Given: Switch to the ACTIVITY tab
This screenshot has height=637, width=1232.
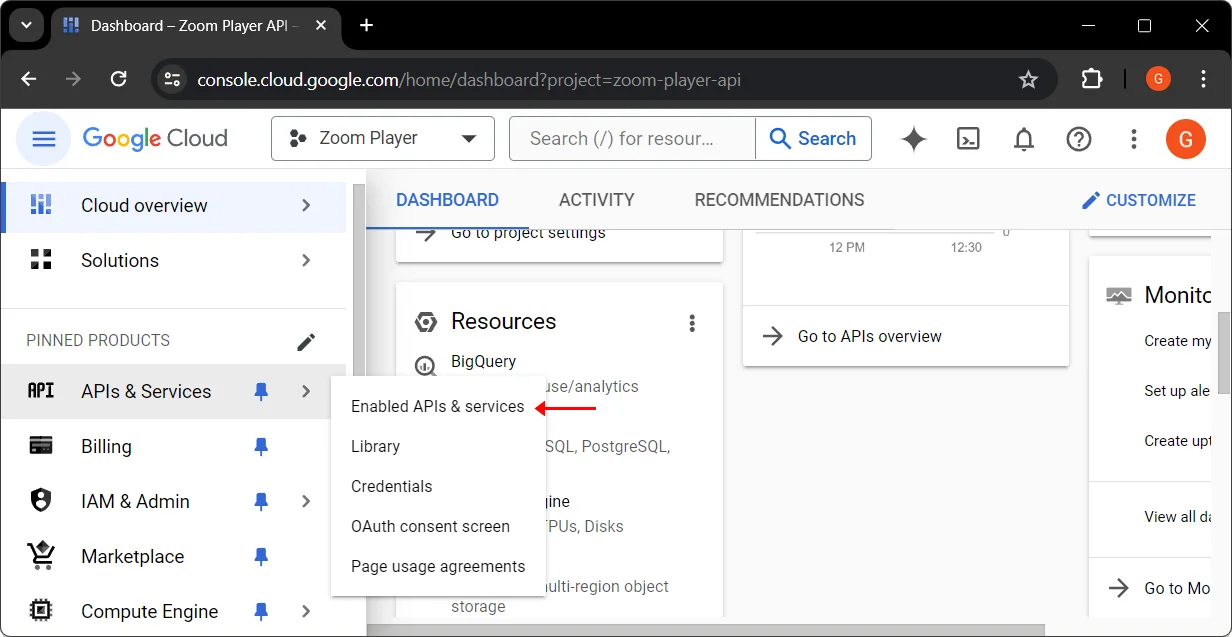Looking at the screenshot, I should tap(597, 200).
